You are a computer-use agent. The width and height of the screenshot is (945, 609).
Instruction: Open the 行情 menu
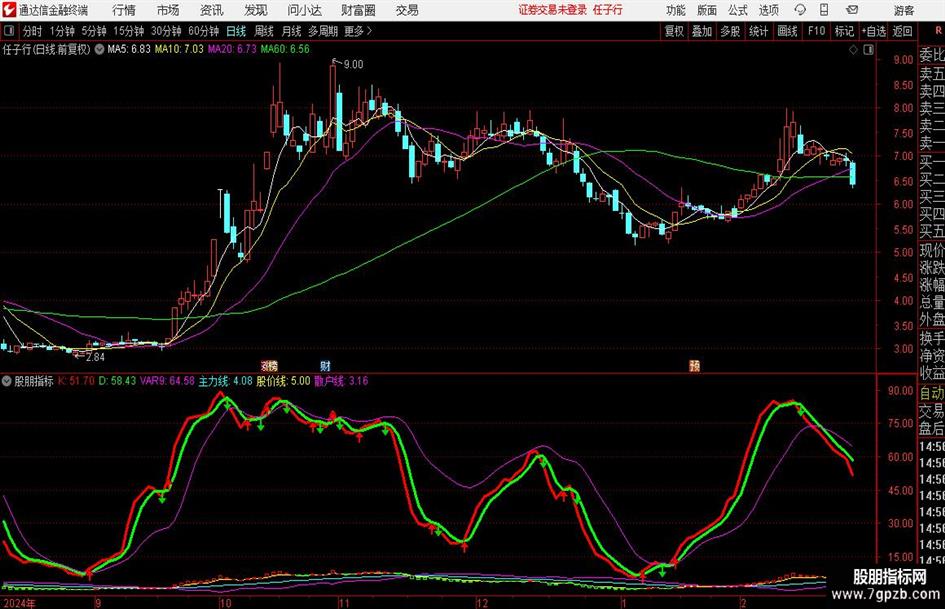(x=124, y=10)
